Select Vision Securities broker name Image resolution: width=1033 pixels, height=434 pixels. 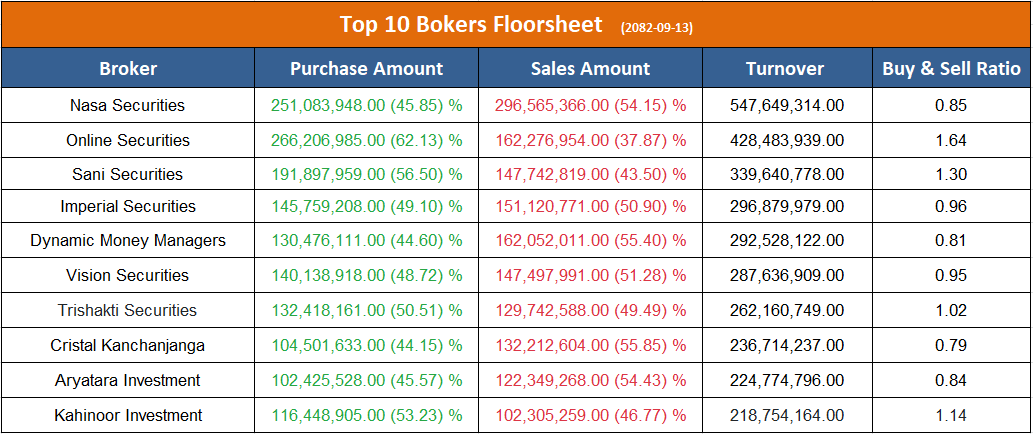[128, 275]
